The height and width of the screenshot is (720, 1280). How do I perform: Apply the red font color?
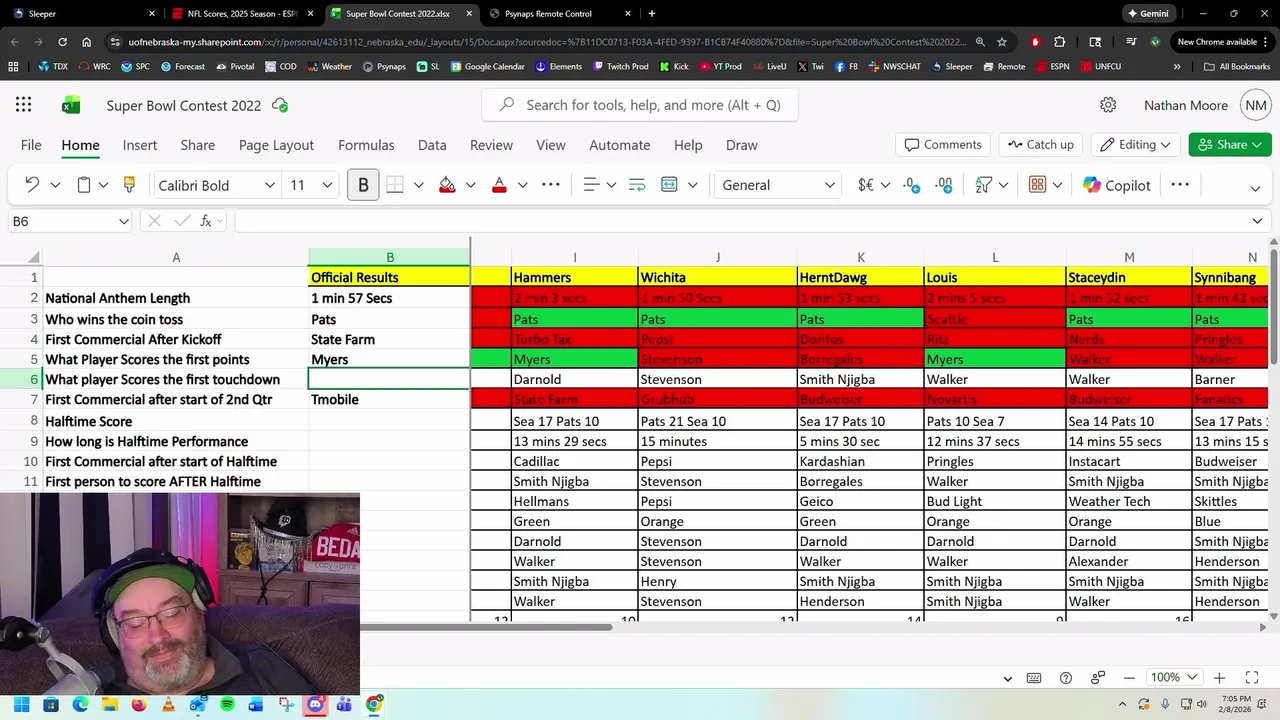point(499,185)
